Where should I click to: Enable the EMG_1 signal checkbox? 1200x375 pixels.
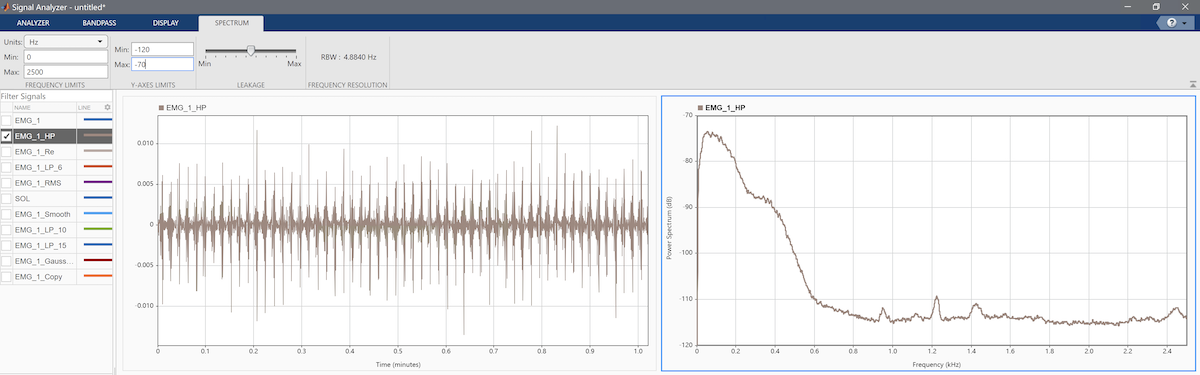coord(7,120)
